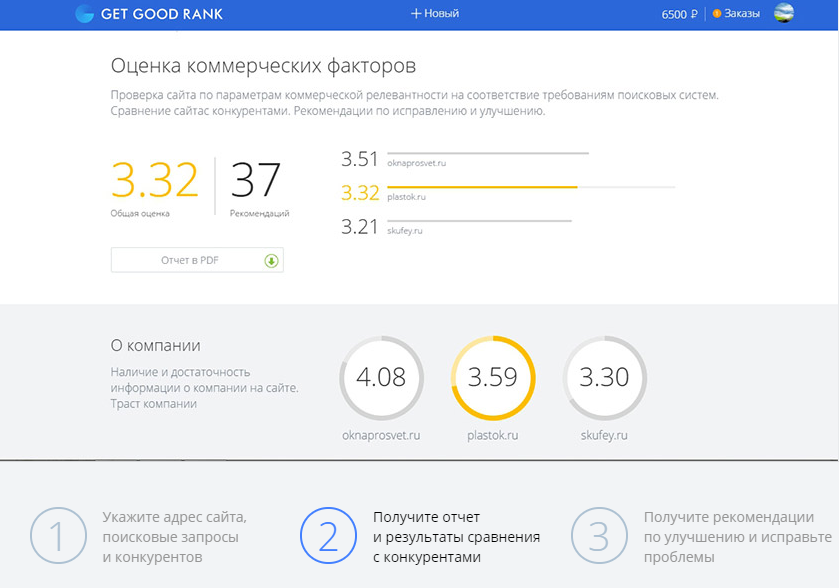Click the step 2 circle icon
This screenshot has height=588, width=839.
[328, 536]
